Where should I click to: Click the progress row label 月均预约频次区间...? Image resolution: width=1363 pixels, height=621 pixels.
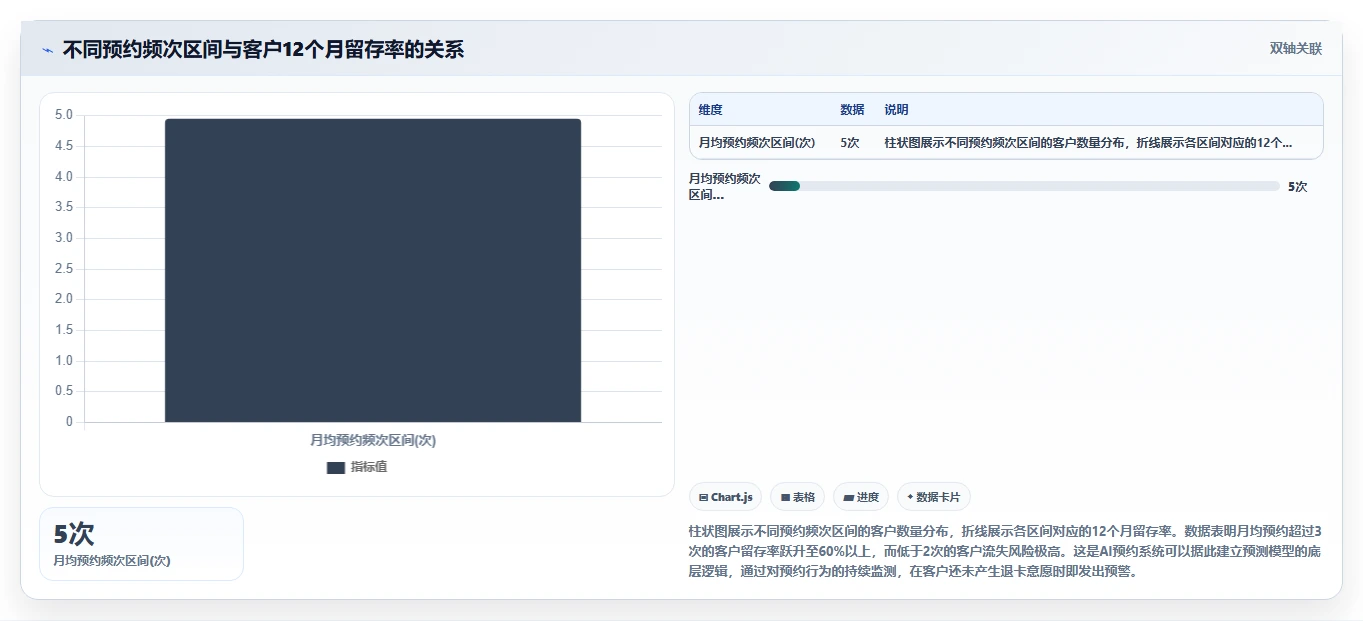pyautogui.click(x=725, y=186)
